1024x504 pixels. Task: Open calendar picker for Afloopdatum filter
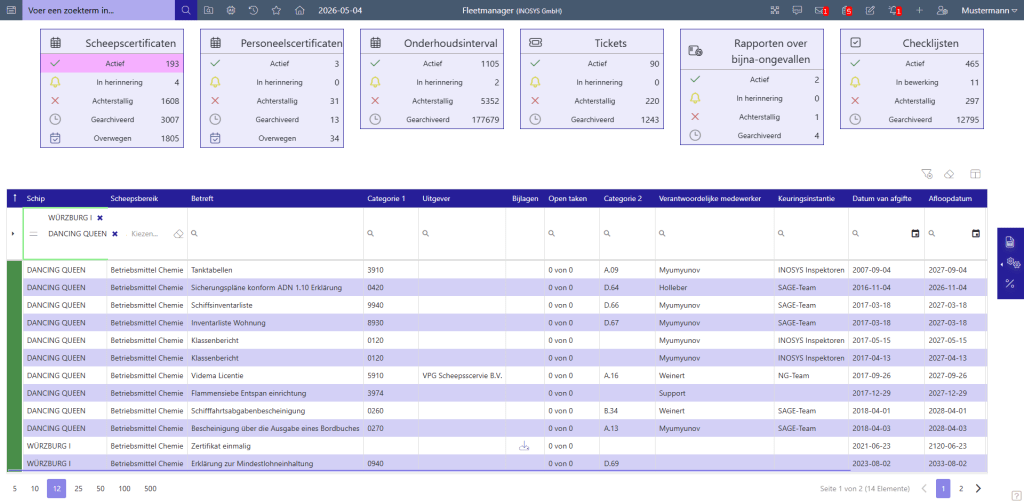click(x=976, y=233)
